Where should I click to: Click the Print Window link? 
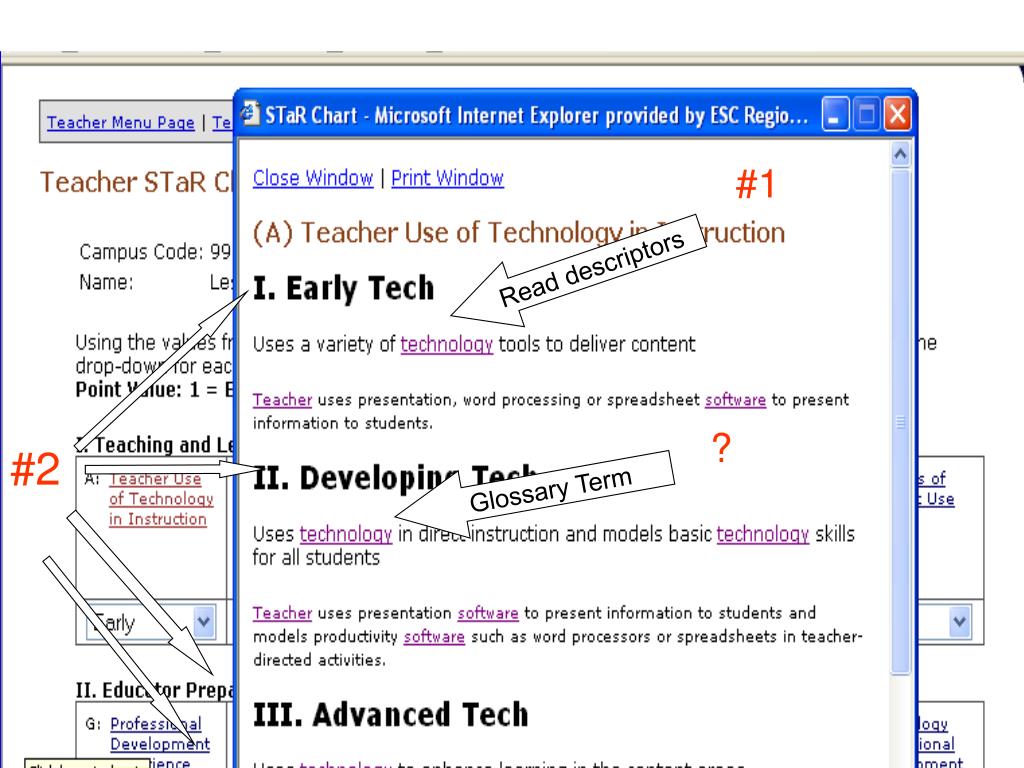[x=447, y=178]
